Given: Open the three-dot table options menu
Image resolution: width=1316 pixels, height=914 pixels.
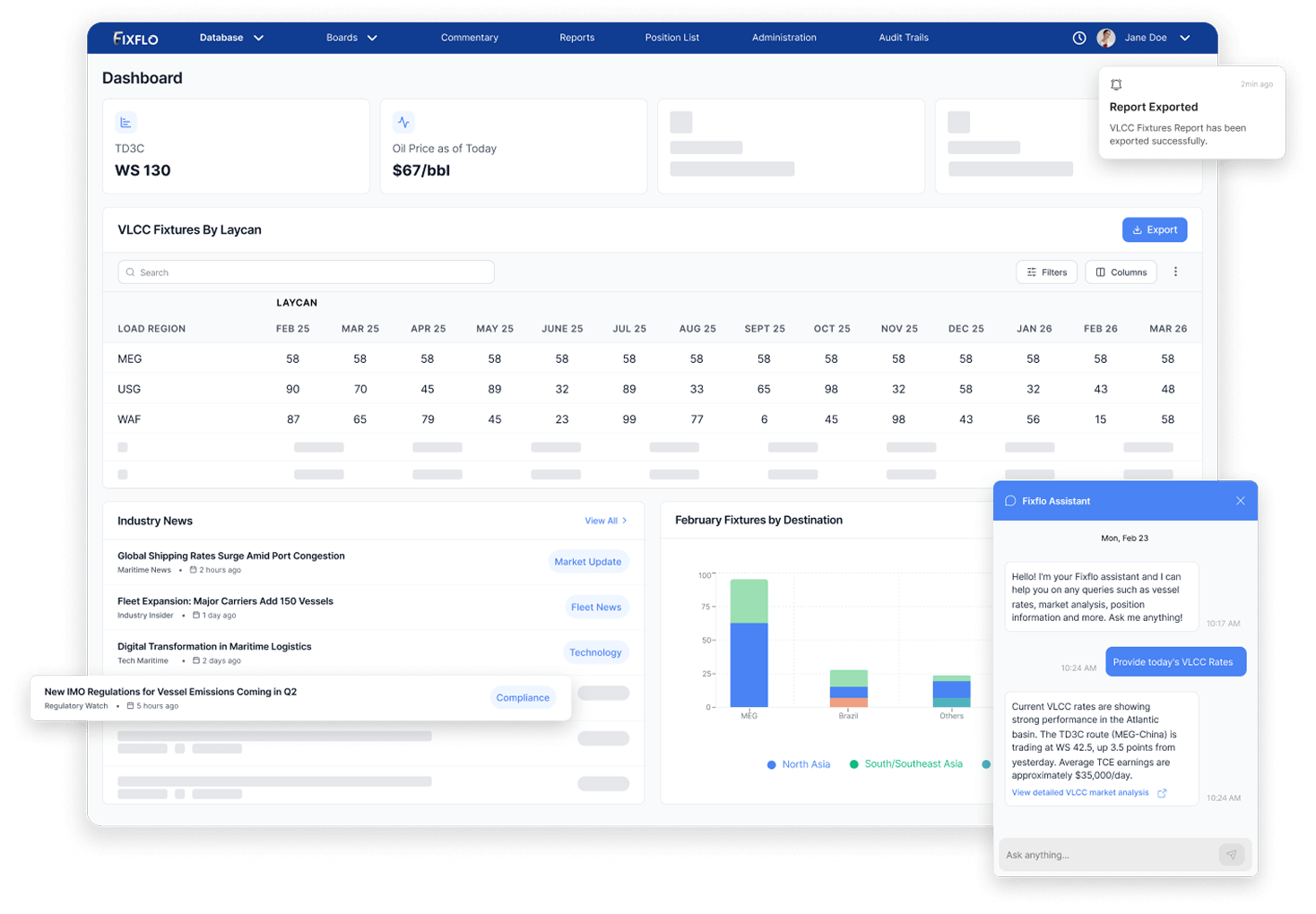Looking at the screenshot, I should [1175, 272].
